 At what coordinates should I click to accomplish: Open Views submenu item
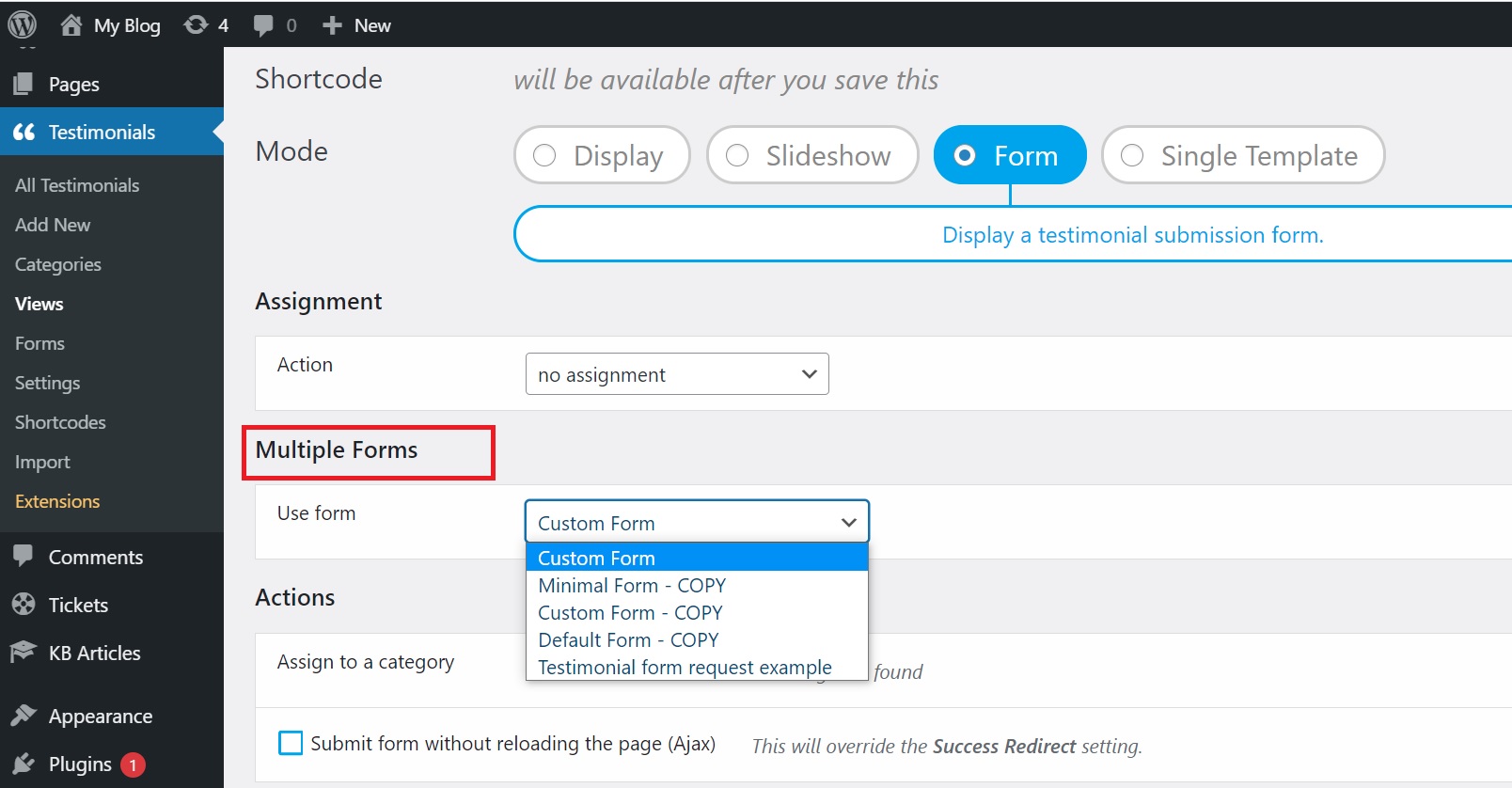(39, 304)
